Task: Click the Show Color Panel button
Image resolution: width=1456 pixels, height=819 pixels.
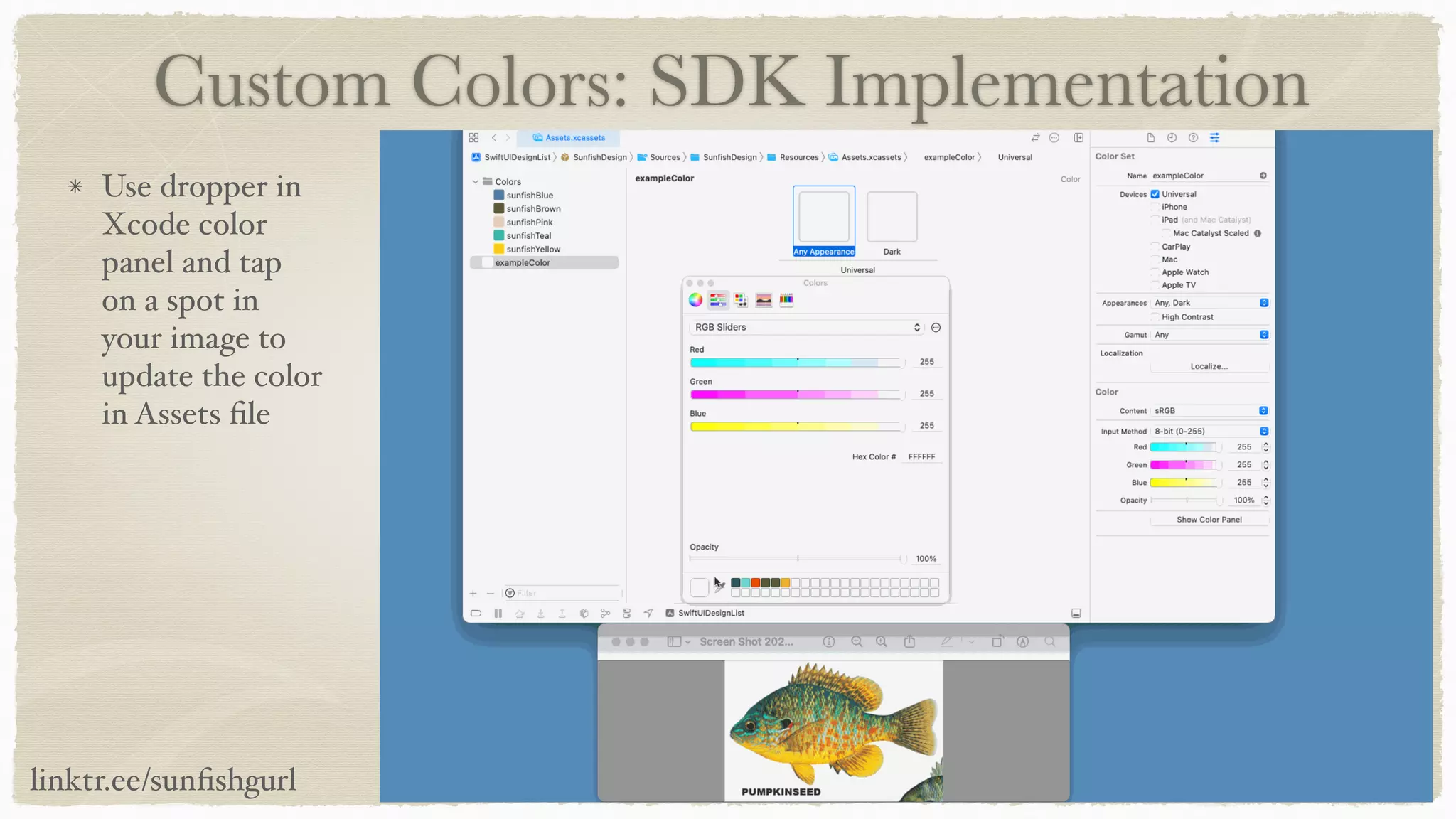Action: click(1209, 520)
